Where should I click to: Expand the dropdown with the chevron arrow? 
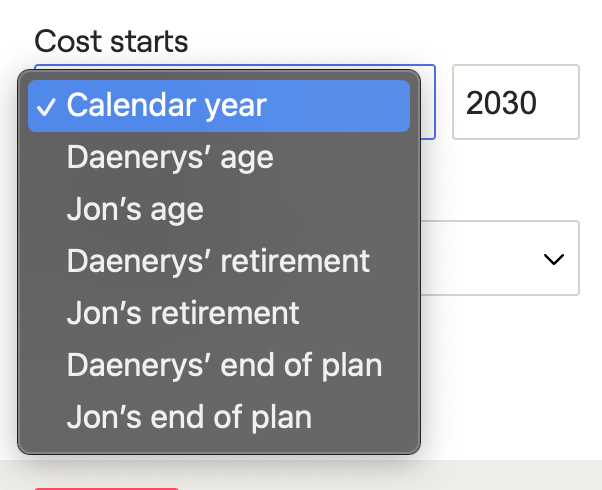[551, 259]
